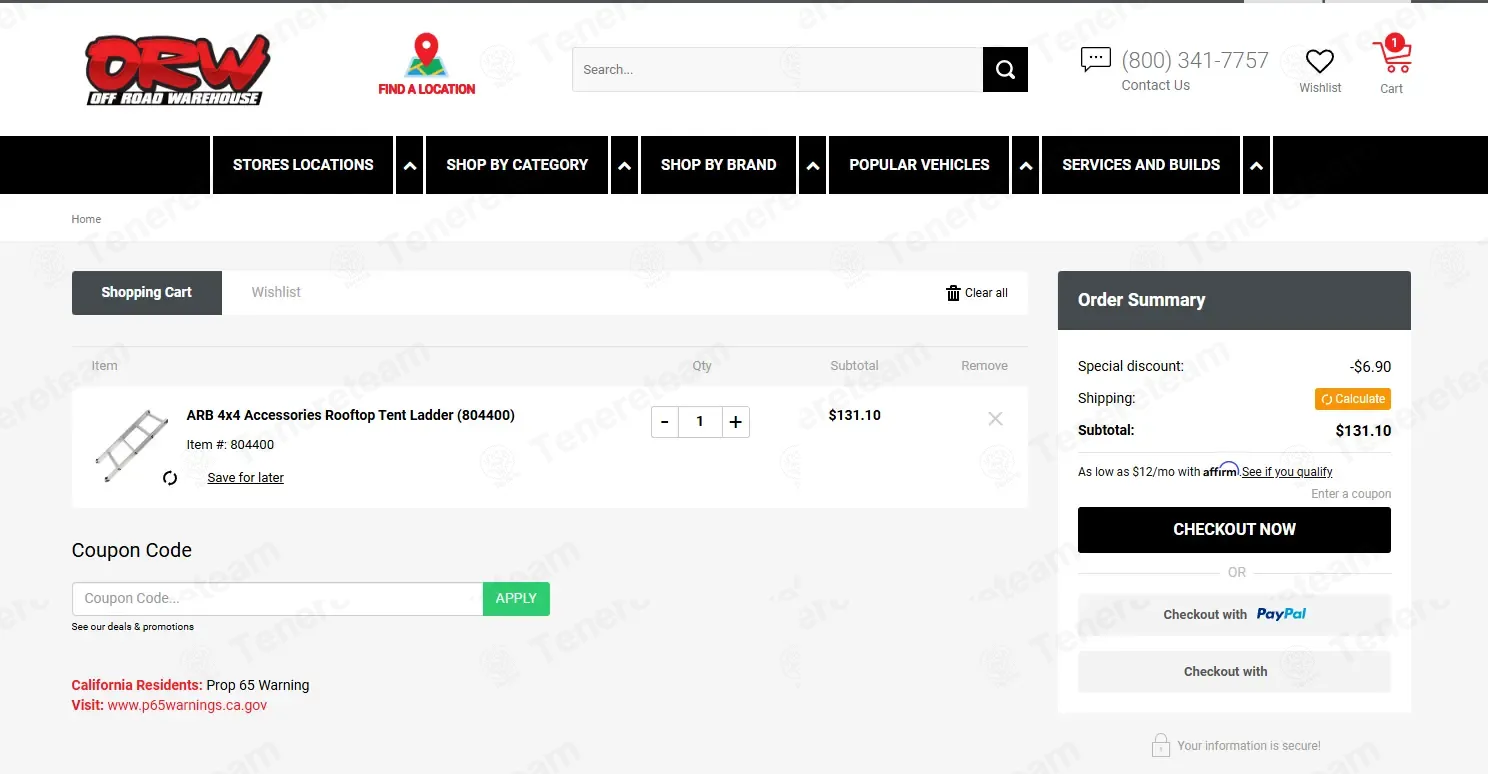Expand Stores Locations chevron
The height and width of the screenshot is (774, 1488).
410,165
